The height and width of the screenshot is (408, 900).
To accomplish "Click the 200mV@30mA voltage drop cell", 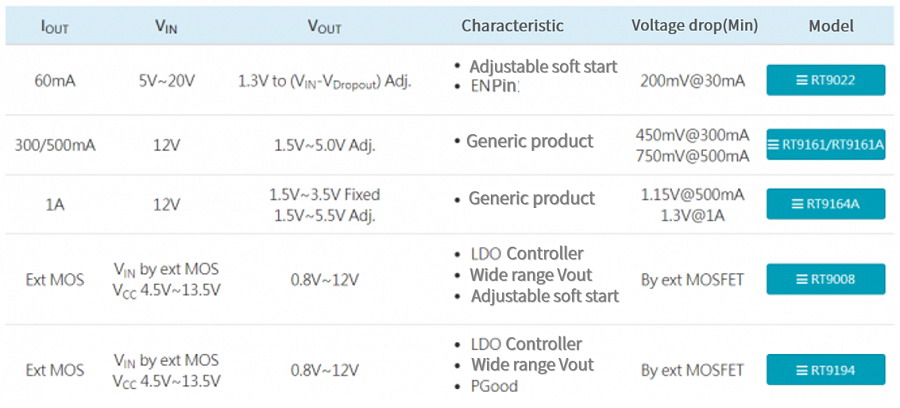I will [x=693, y=81].
